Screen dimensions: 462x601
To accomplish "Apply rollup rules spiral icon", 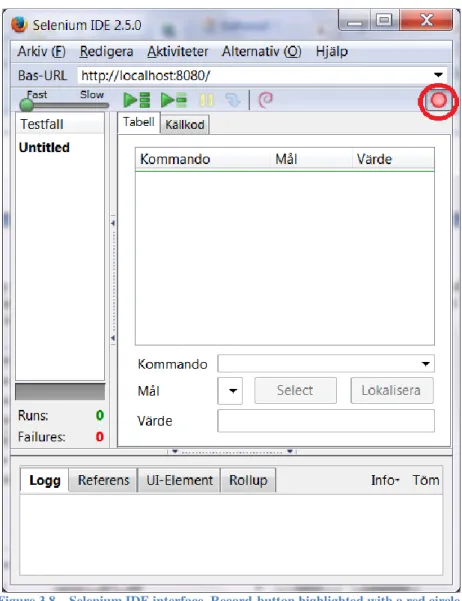I will tap(265, 100).
